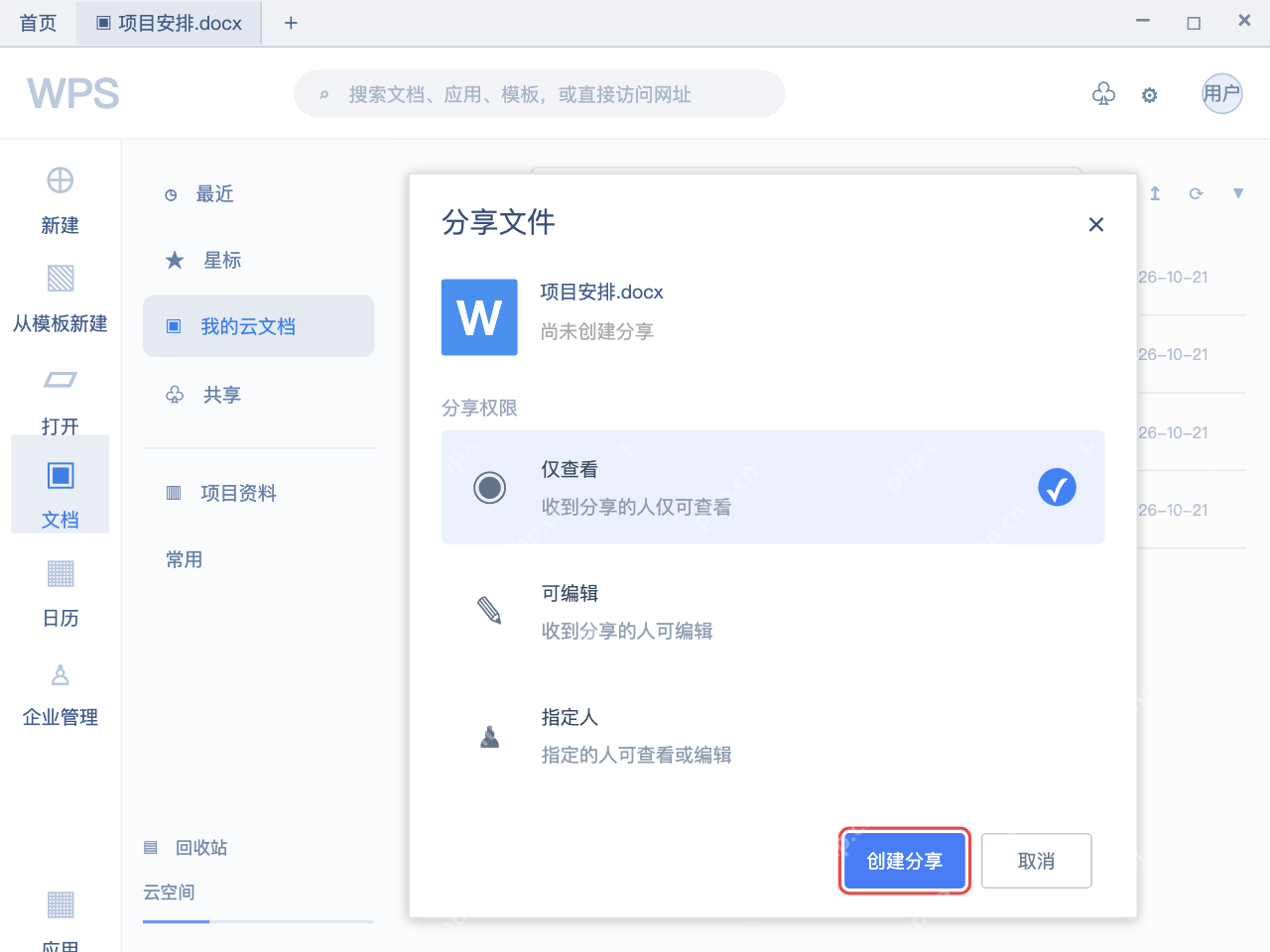Click the 新建 plus icon in sidebar
The height and width of the screenshot is (952, 1270).
coord(60,180)
